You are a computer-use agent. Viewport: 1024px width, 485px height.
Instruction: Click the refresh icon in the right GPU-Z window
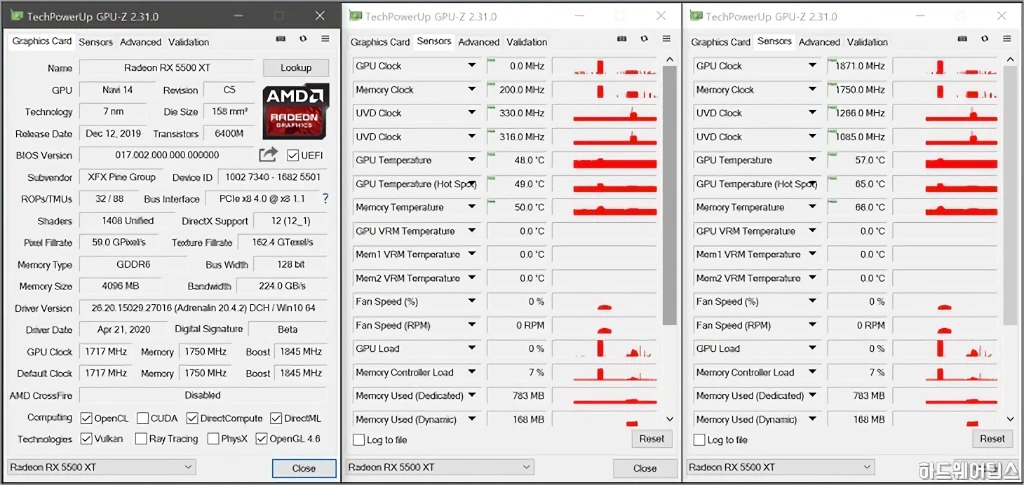pos(985,39)
